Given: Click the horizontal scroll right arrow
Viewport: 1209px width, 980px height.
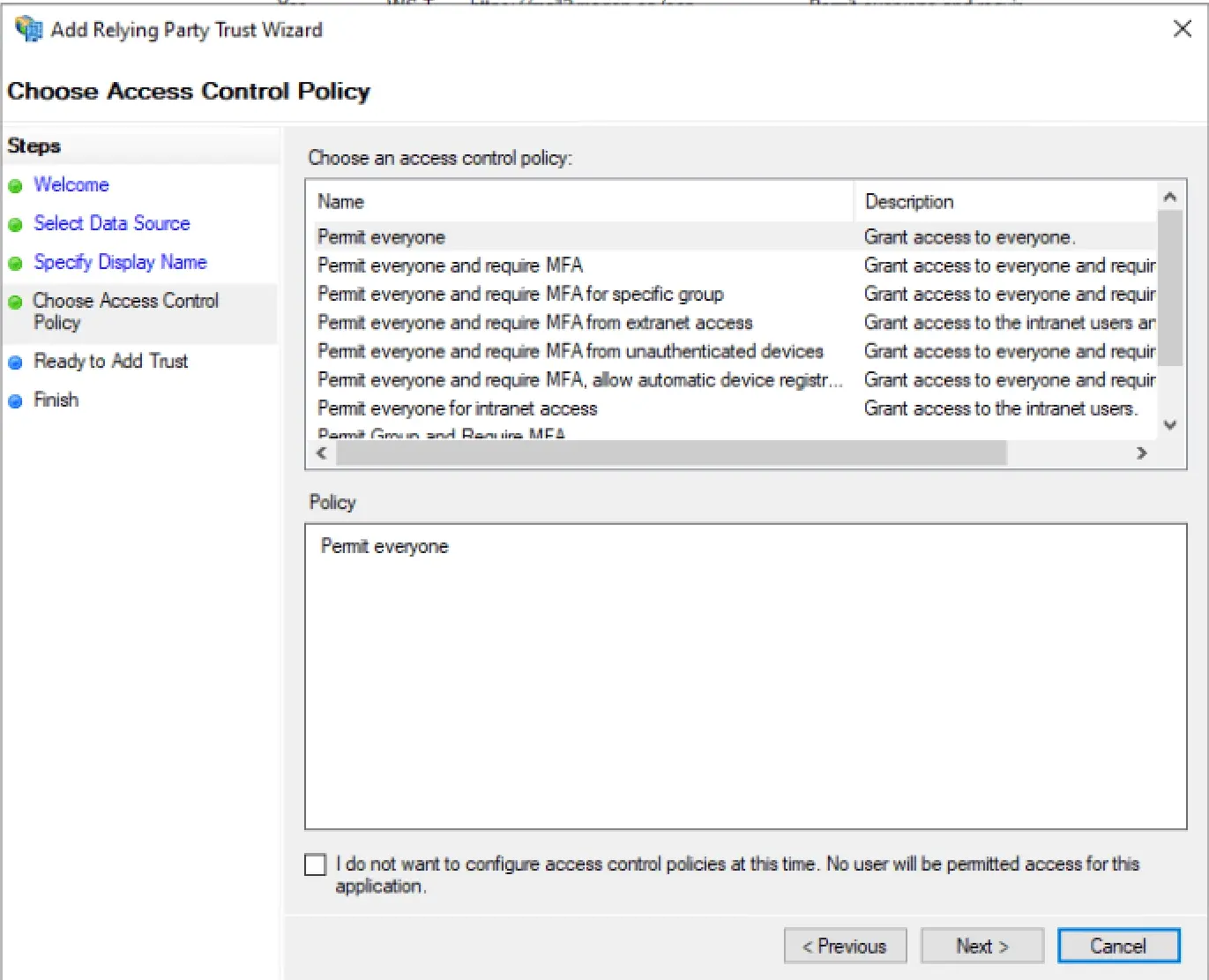Looking at the screenshot, I should pyautogui.click(x=1142, y=453).
